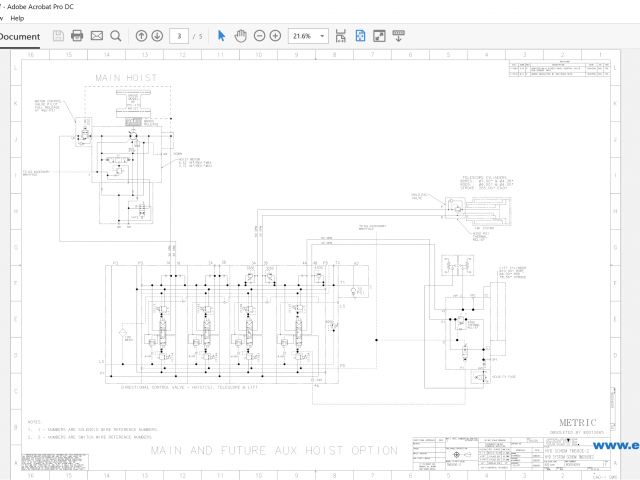This screenshot has width=640, height=480.
Task: Go to next page arrow
Action: pyautogui.click(x=157, y=36)
